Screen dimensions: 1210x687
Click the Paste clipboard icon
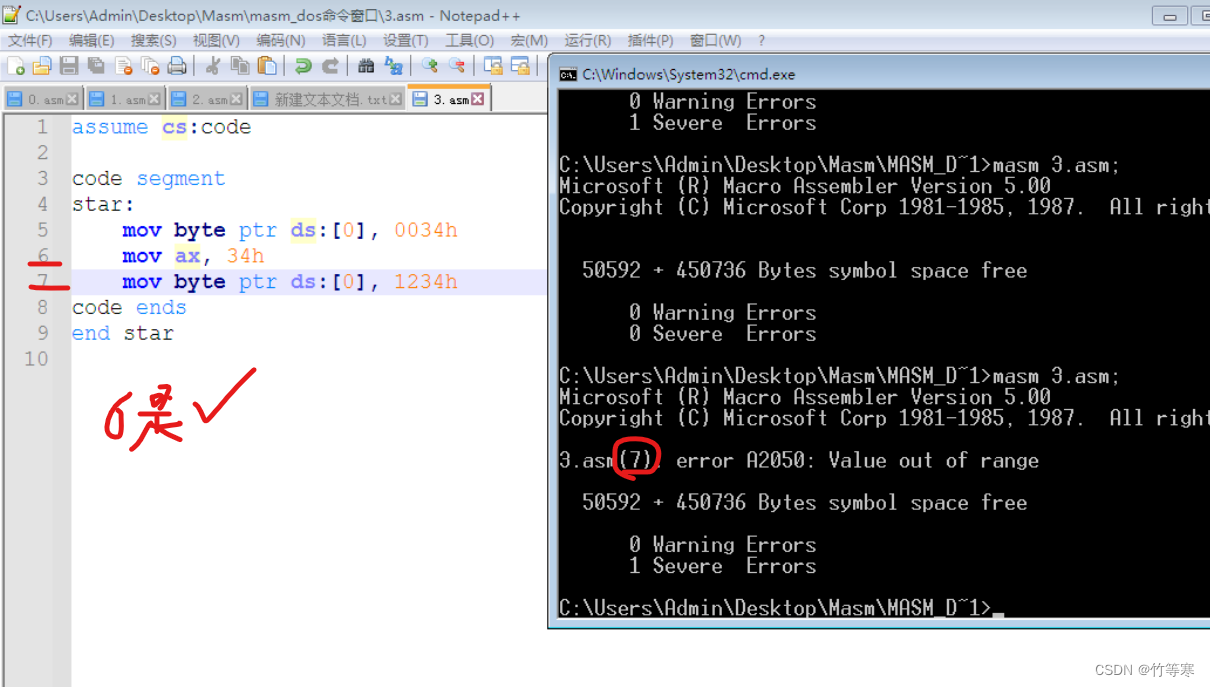267,66
